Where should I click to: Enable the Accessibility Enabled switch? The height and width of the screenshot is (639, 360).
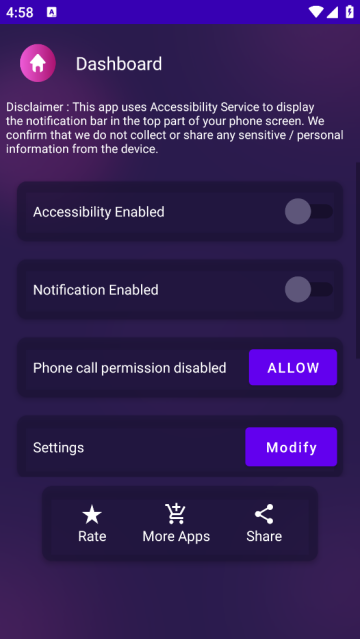[309, 211]
